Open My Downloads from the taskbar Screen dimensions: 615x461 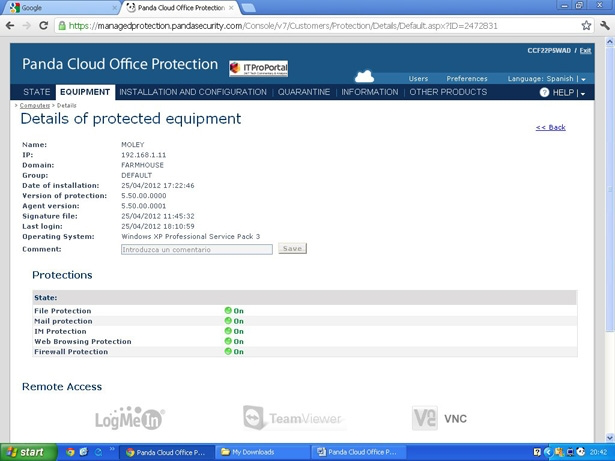[264, 452]
